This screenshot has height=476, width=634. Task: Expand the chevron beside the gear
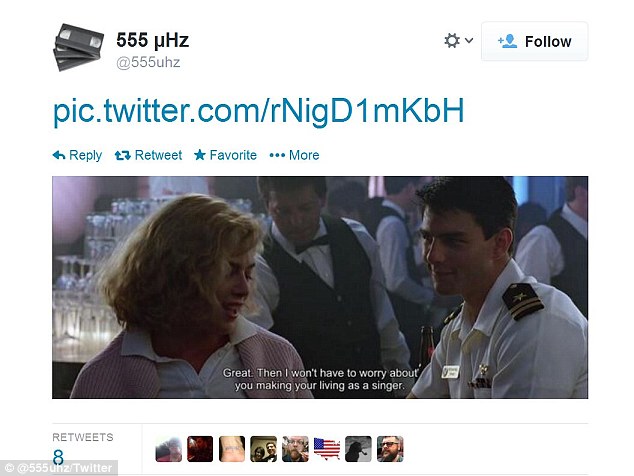tap(469, 40)
